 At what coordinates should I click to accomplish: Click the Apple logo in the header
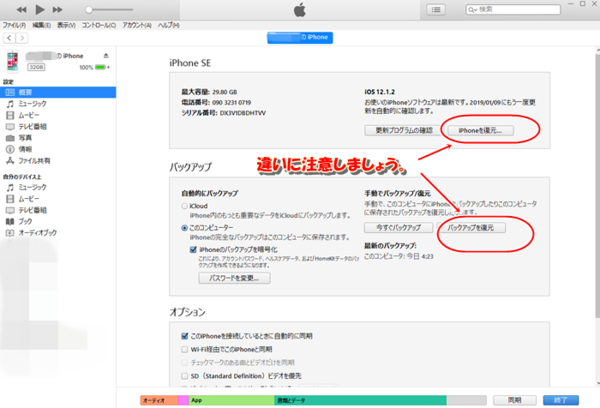pos(300,10)
